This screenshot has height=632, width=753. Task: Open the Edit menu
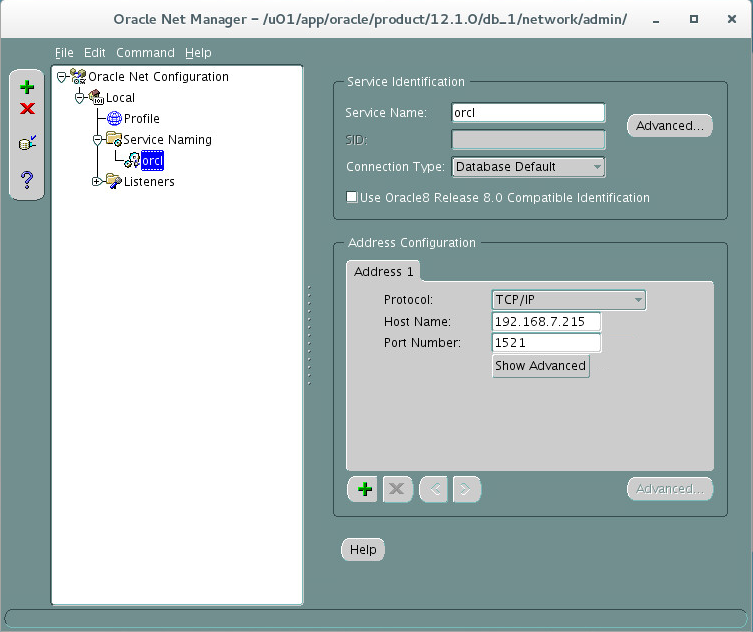click(95, 52)
